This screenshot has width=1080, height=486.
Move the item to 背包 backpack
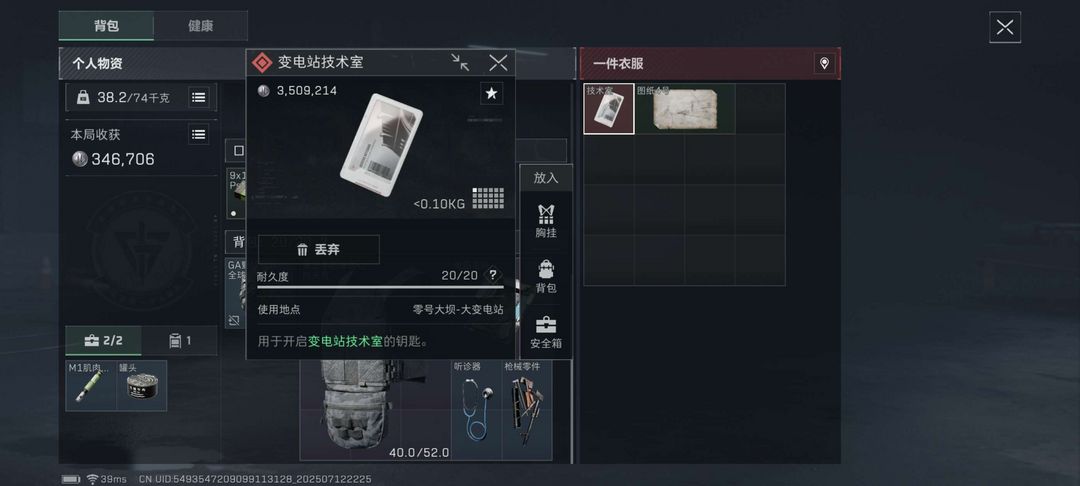pyautogui.click(x=546, y=276)
